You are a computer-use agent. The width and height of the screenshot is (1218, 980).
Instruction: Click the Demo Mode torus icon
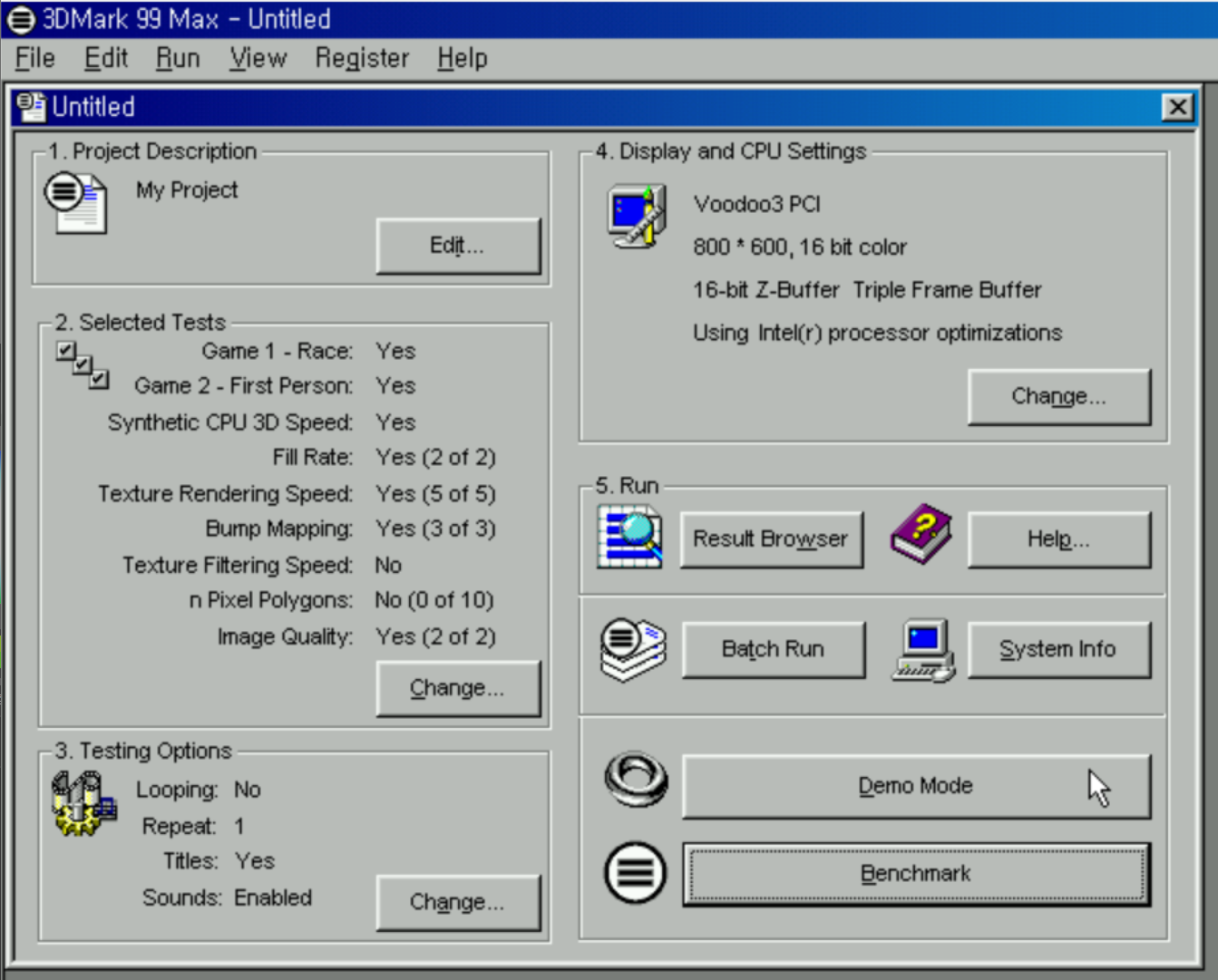(x=636, y=780)
